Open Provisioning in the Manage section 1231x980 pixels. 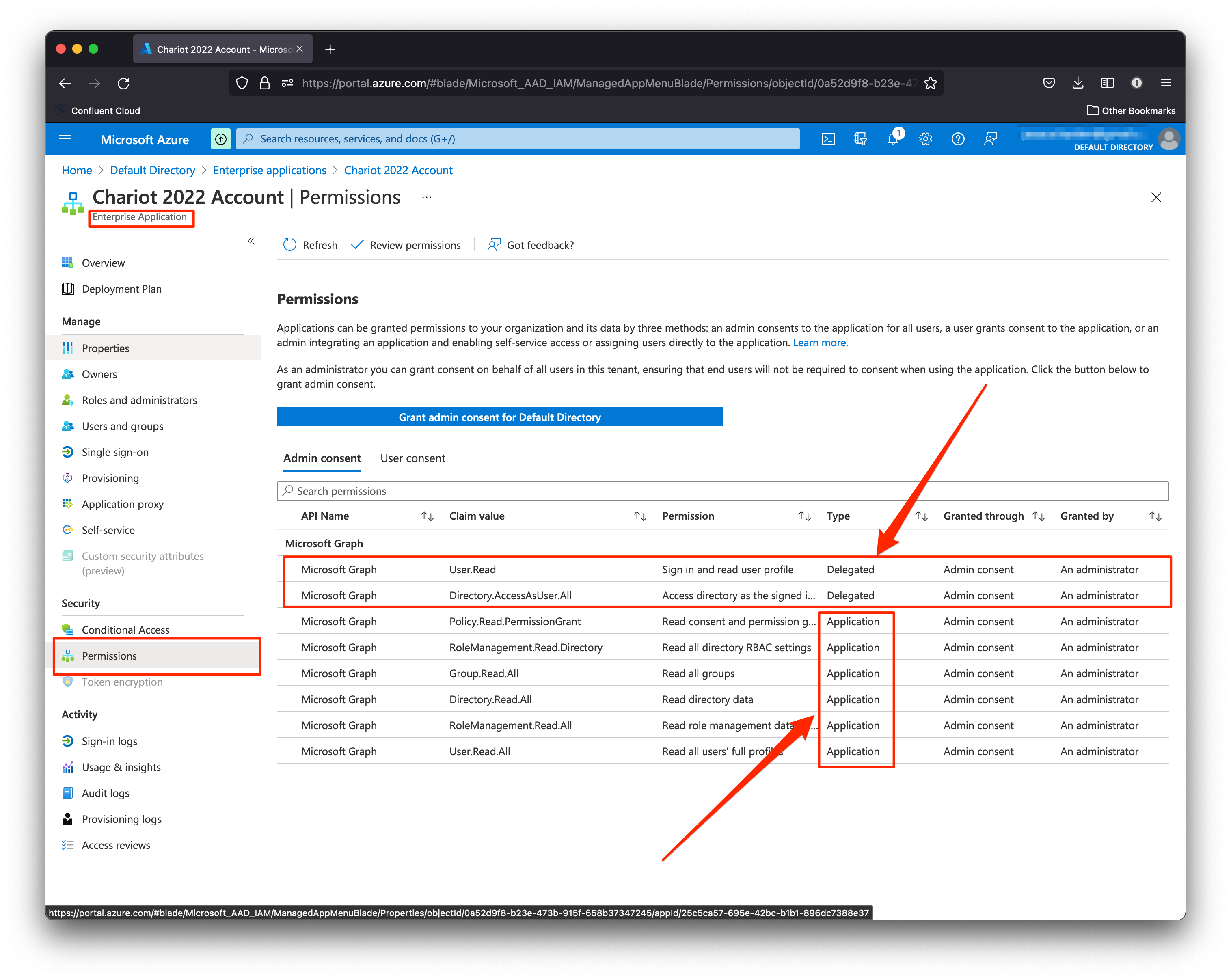pyautogui.click(x=110, y=478)
